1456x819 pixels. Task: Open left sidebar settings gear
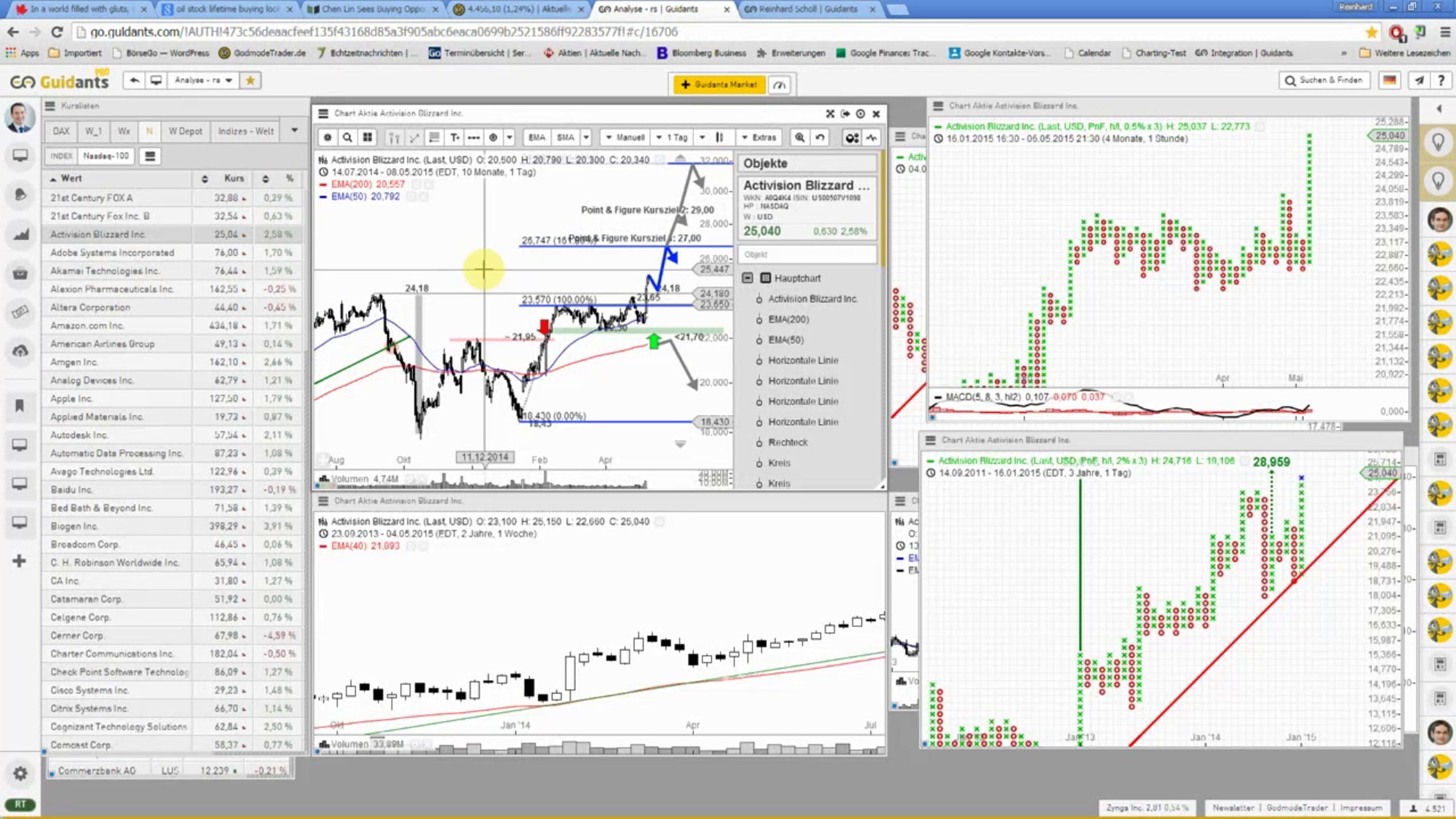point(20,773)
